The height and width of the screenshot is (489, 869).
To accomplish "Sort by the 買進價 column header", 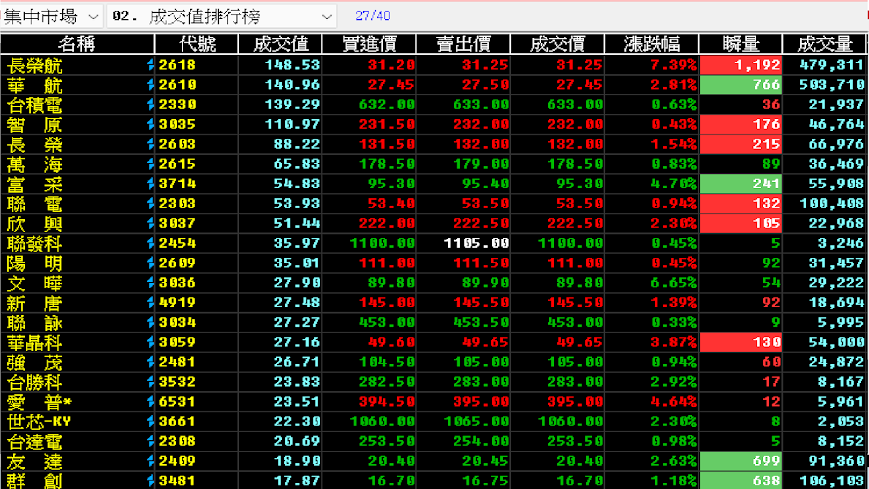I will pos(369,44).
